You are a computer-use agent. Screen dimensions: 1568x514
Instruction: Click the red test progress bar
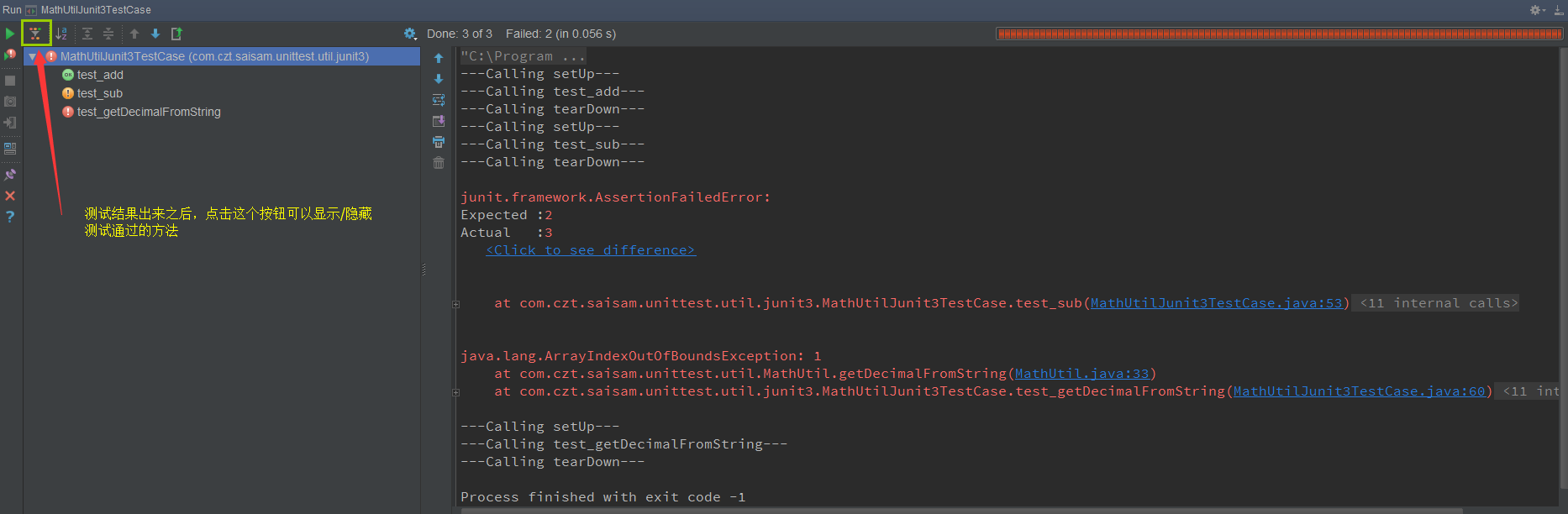pyautogui.click(x=1279, y=34)
